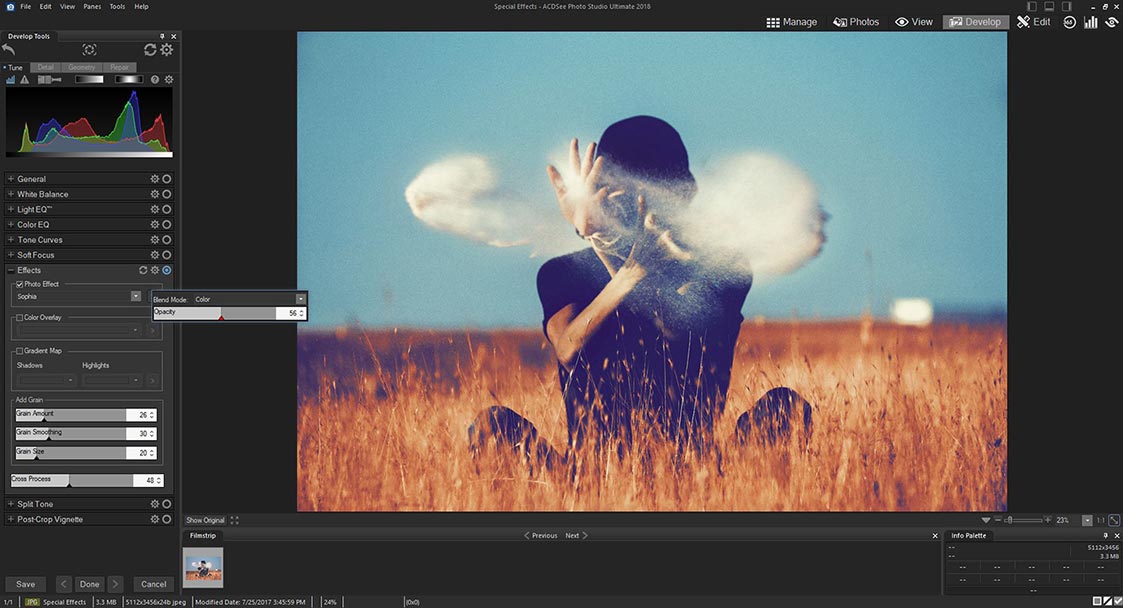Toggle the exposure clipping warning triangle
This screenshot has width=1123, height=608.
click(x=24, y=79)
